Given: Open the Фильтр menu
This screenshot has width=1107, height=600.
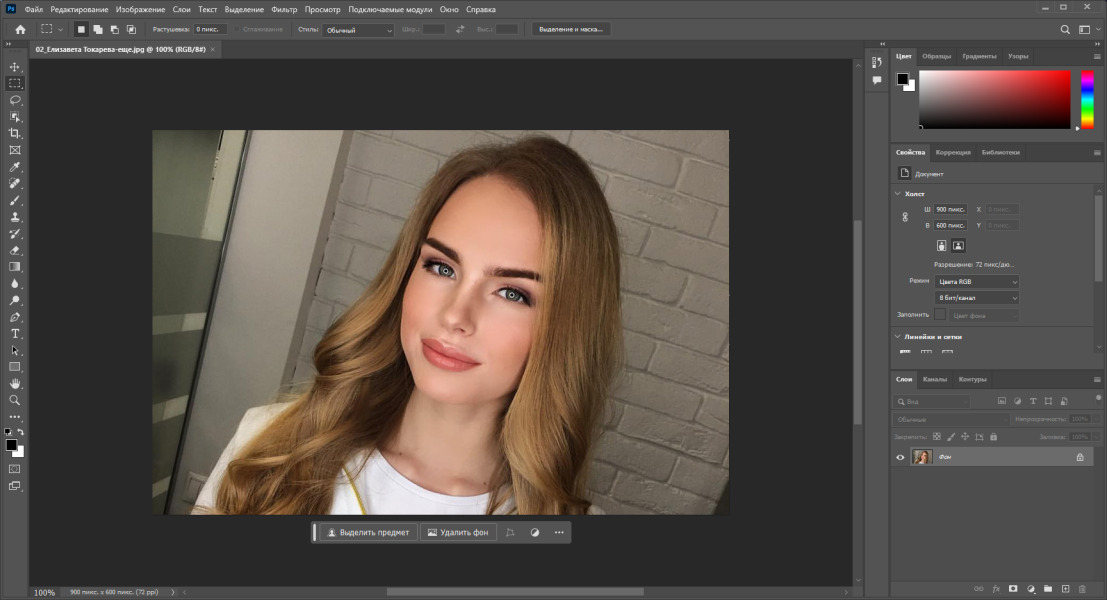Looking at the screenshot, I should click(284, 9).
